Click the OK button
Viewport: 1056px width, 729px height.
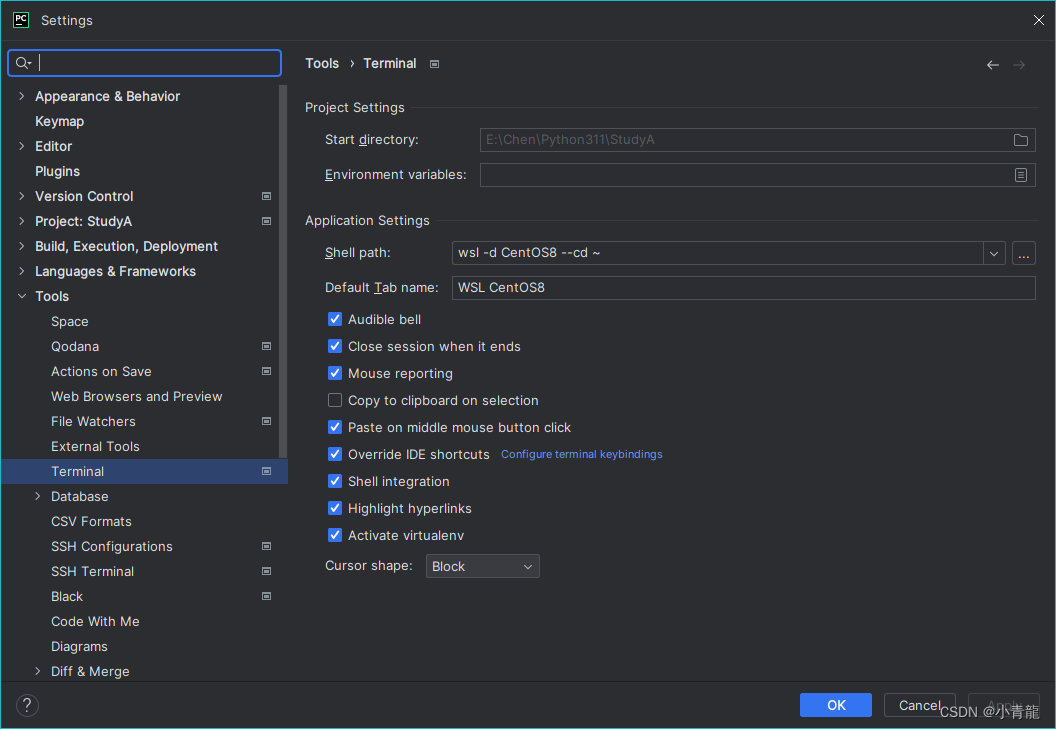click(x=836, y=705)
